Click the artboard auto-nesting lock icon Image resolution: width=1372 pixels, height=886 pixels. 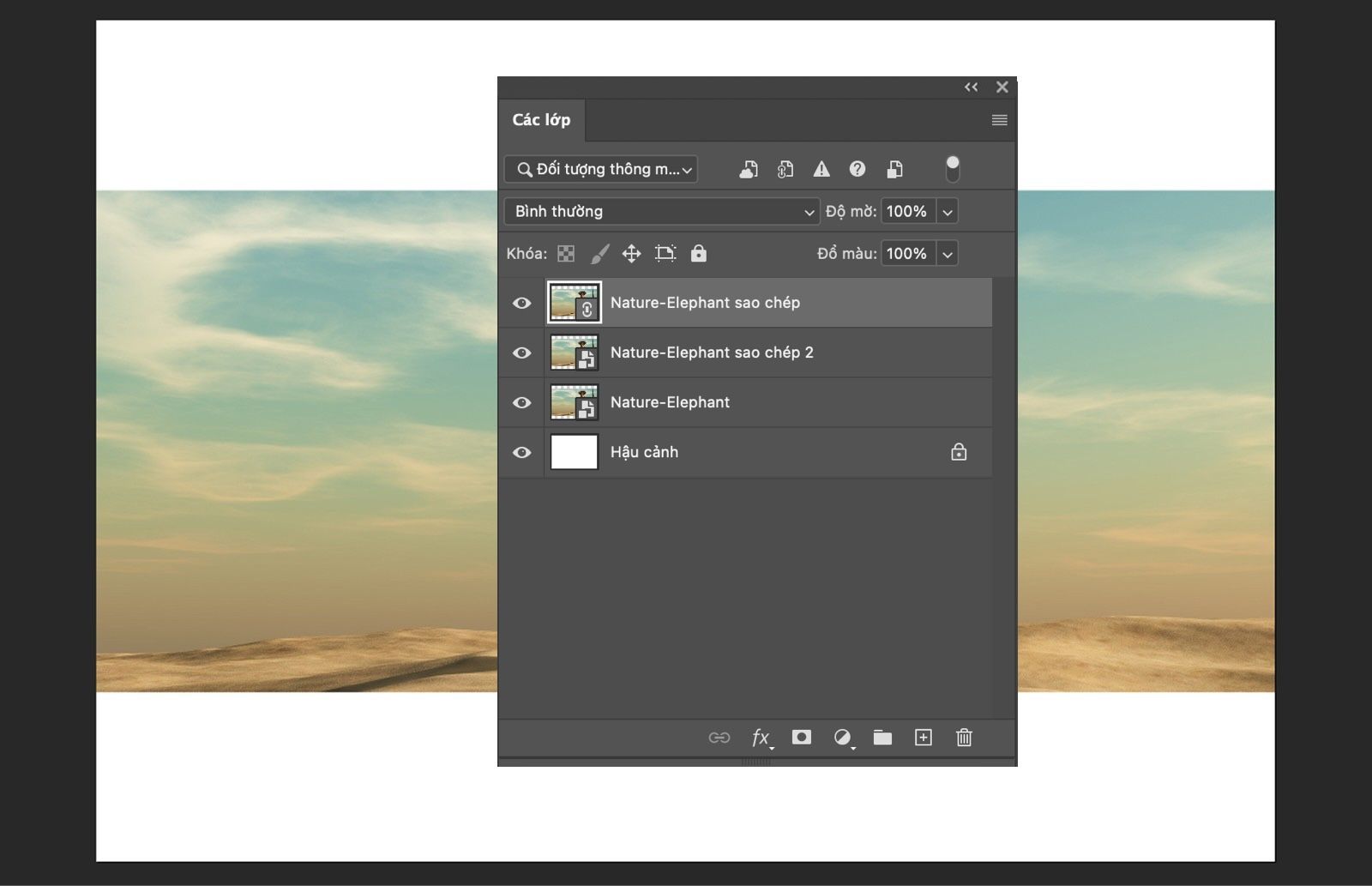665,254
